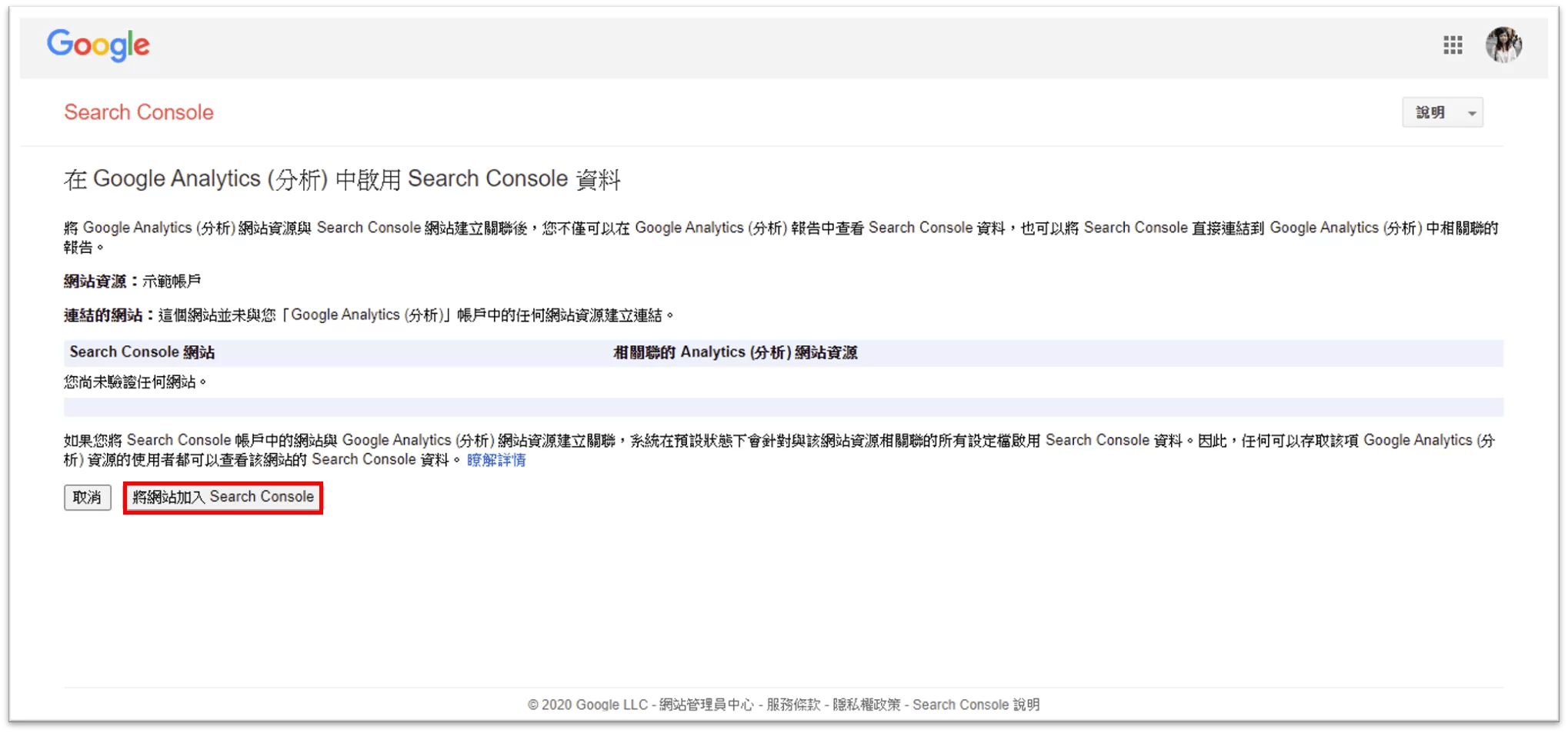Select the 您尚未驗證任何網站 message text
This screenshot has width=1568, height=733.
135,382
